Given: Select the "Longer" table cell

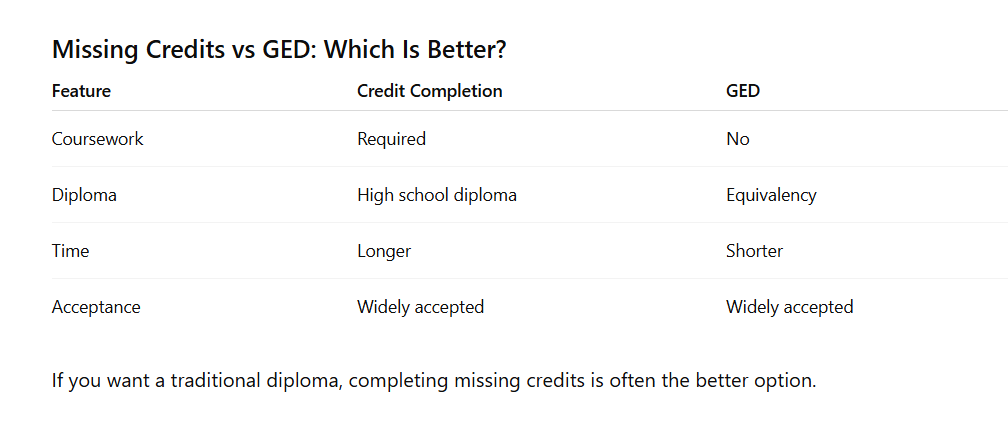Looking at the screenshot, I should tap(383, 251).
